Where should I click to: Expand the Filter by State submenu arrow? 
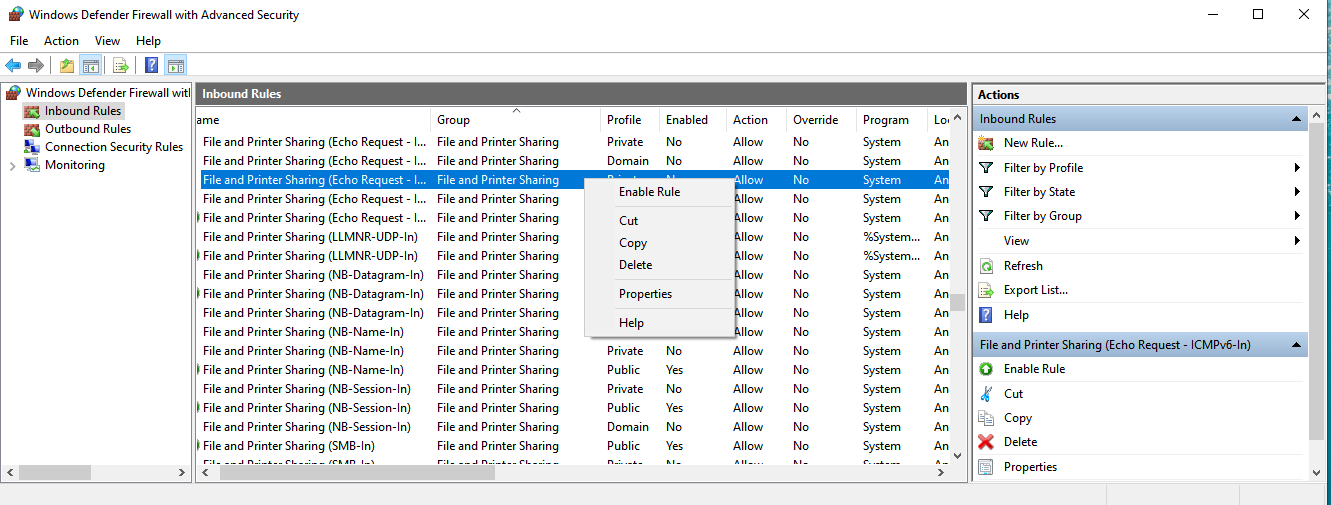click(x=1297, y=192)
